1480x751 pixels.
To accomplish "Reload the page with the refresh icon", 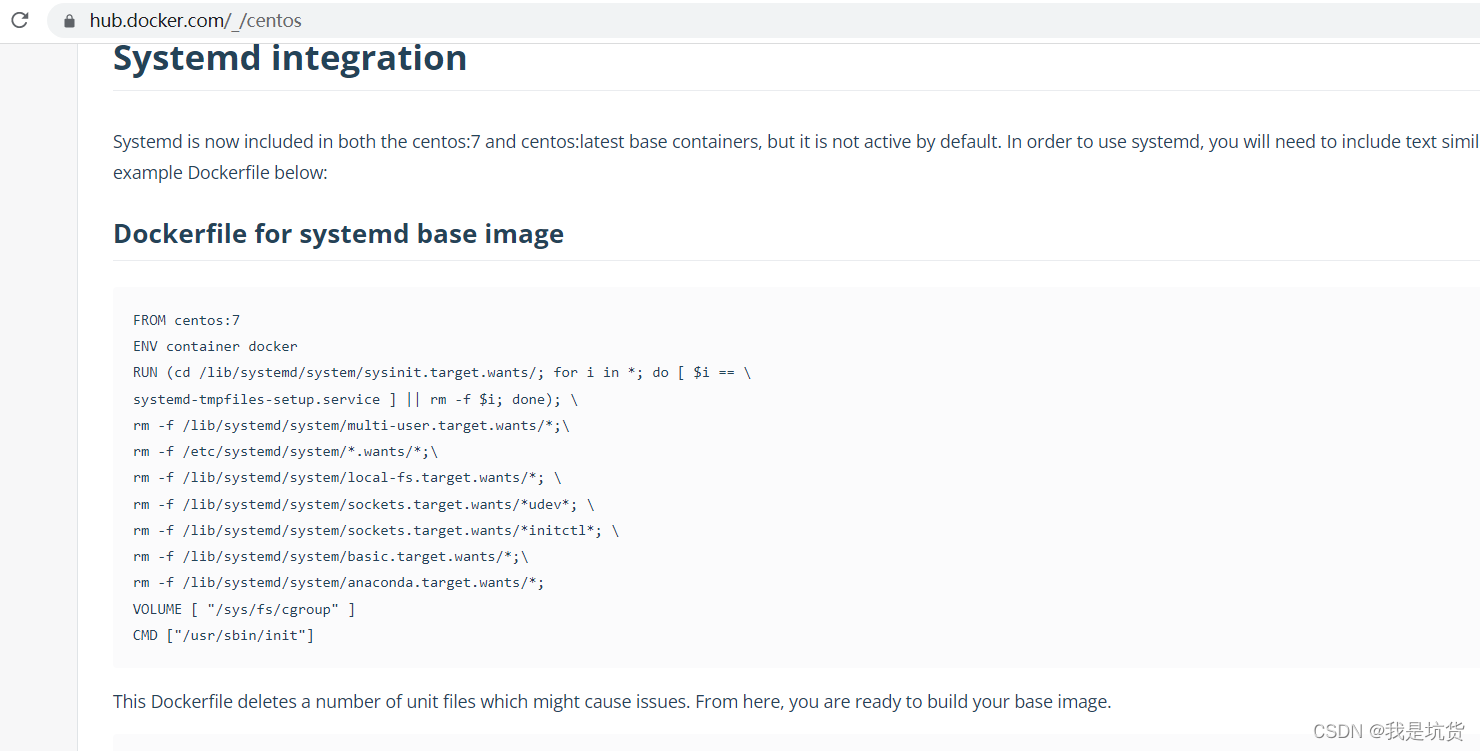I will pos(19,20).
